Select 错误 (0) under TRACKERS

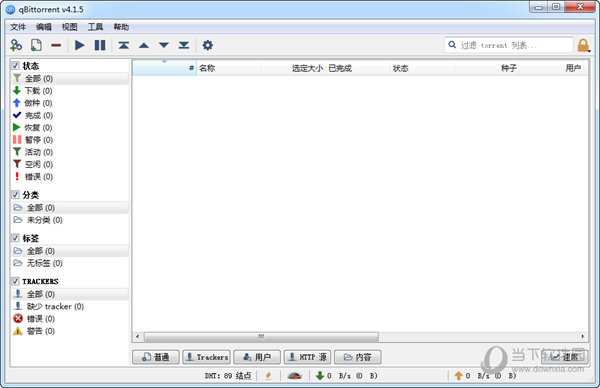tap(70, 318)
